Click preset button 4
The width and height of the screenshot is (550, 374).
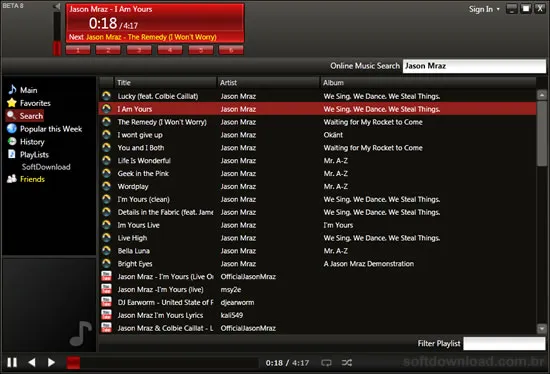pos(170,50)
